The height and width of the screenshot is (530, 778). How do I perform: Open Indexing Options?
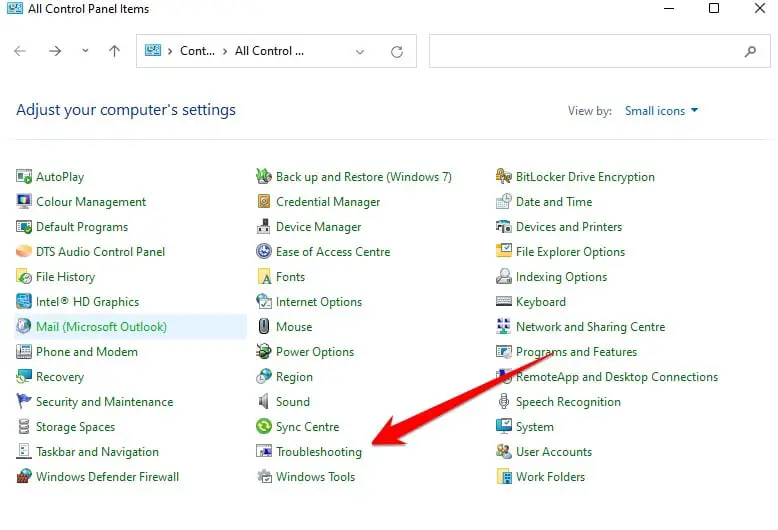[x=562, y=276]
